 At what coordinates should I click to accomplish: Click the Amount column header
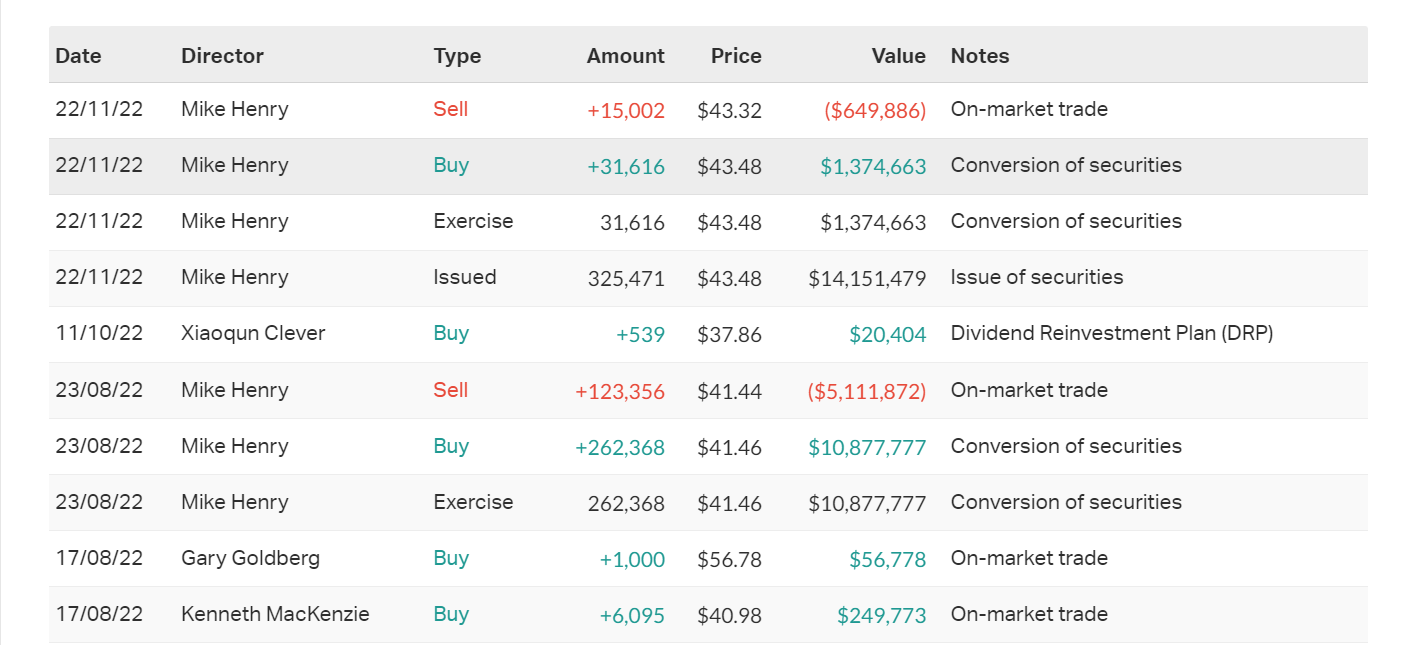pyautogui.click(x=625, y=56)
